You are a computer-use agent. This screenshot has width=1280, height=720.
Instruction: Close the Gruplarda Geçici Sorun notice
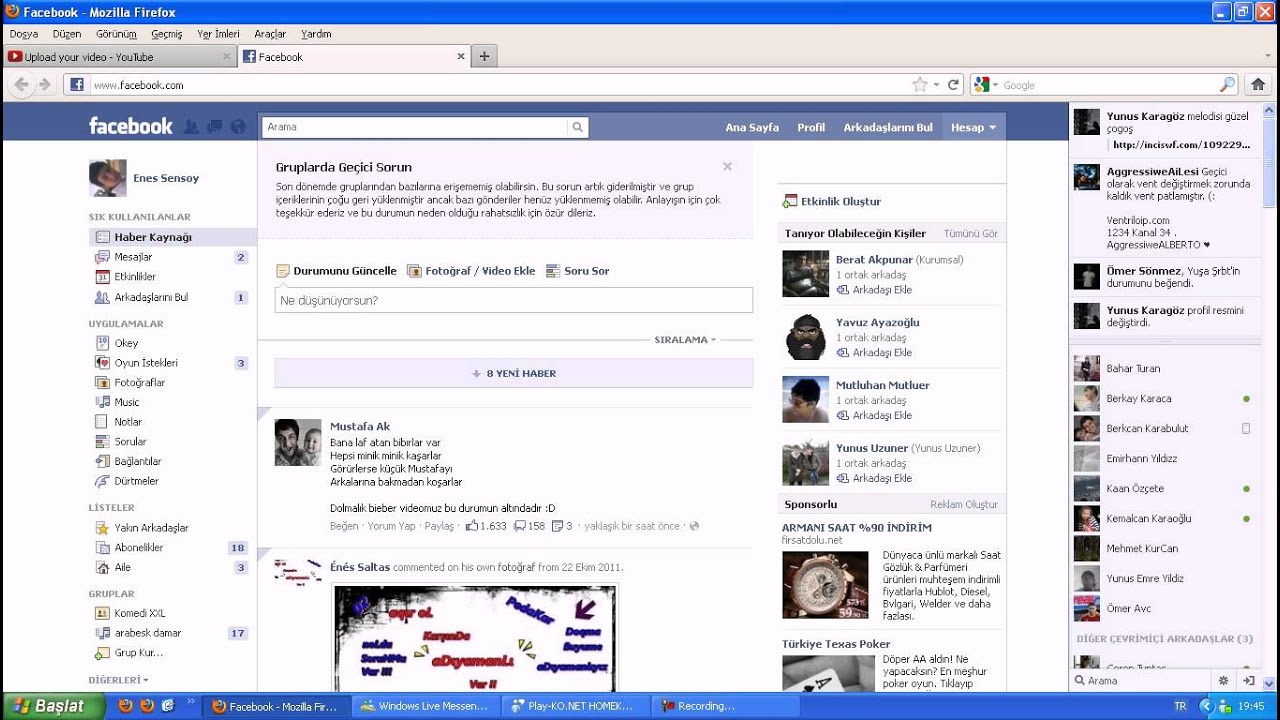727,167
